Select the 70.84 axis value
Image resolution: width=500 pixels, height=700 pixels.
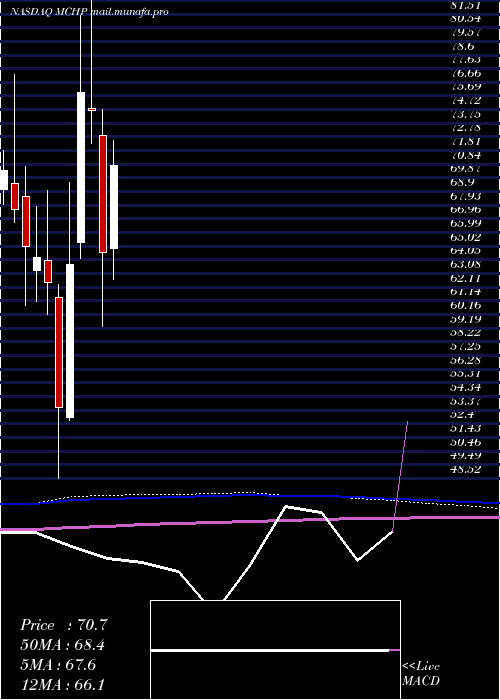[x=465, y=155]
